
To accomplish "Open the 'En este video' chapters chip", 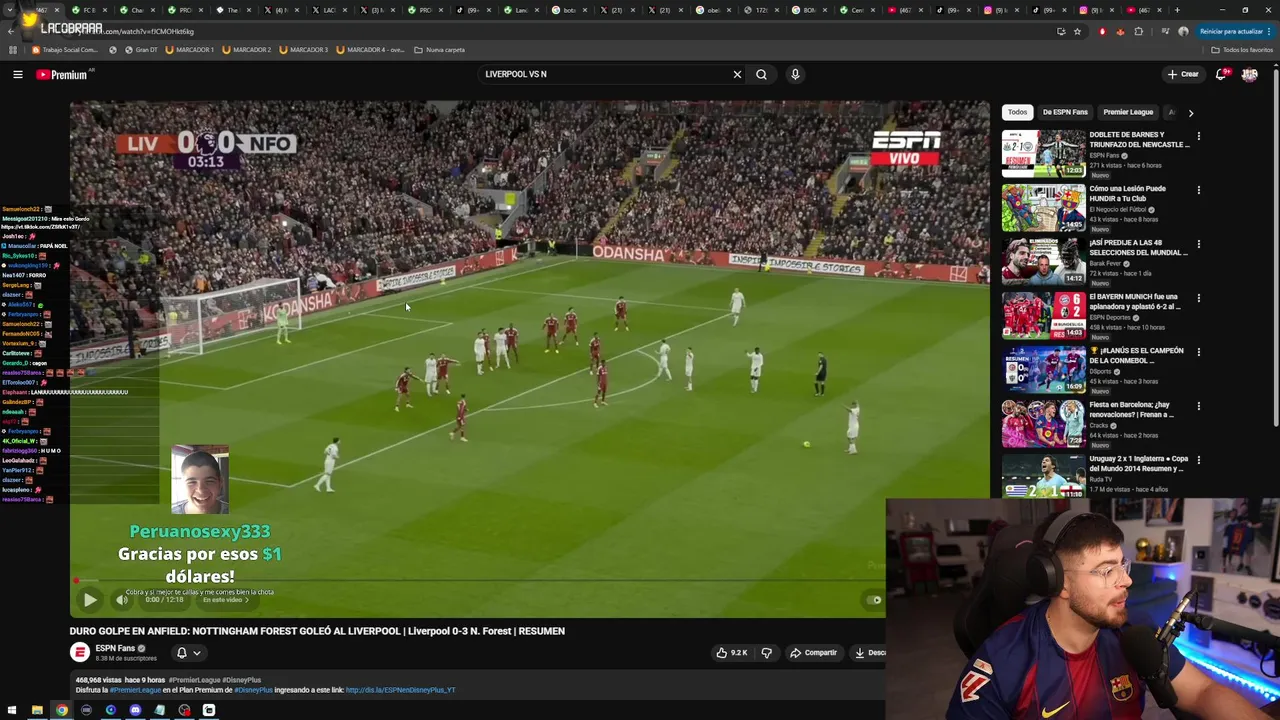I will tap(224, 600).
